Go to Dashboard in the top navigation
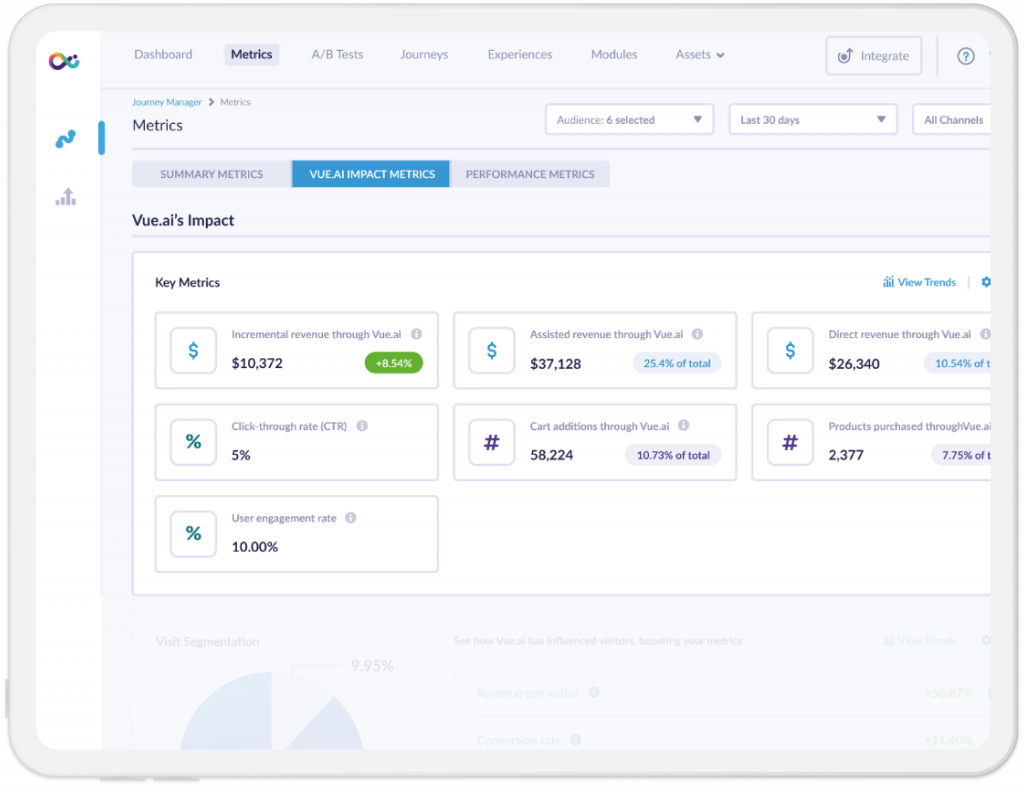 coord(163,54)
